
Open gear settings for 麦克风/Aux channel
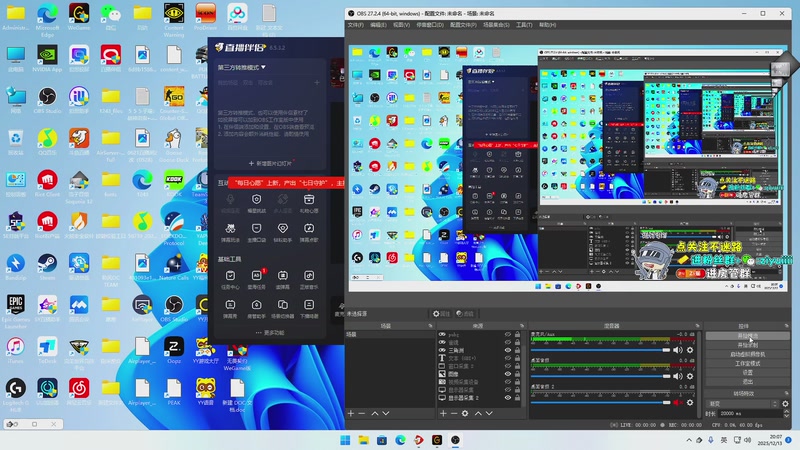coord(690,350)
